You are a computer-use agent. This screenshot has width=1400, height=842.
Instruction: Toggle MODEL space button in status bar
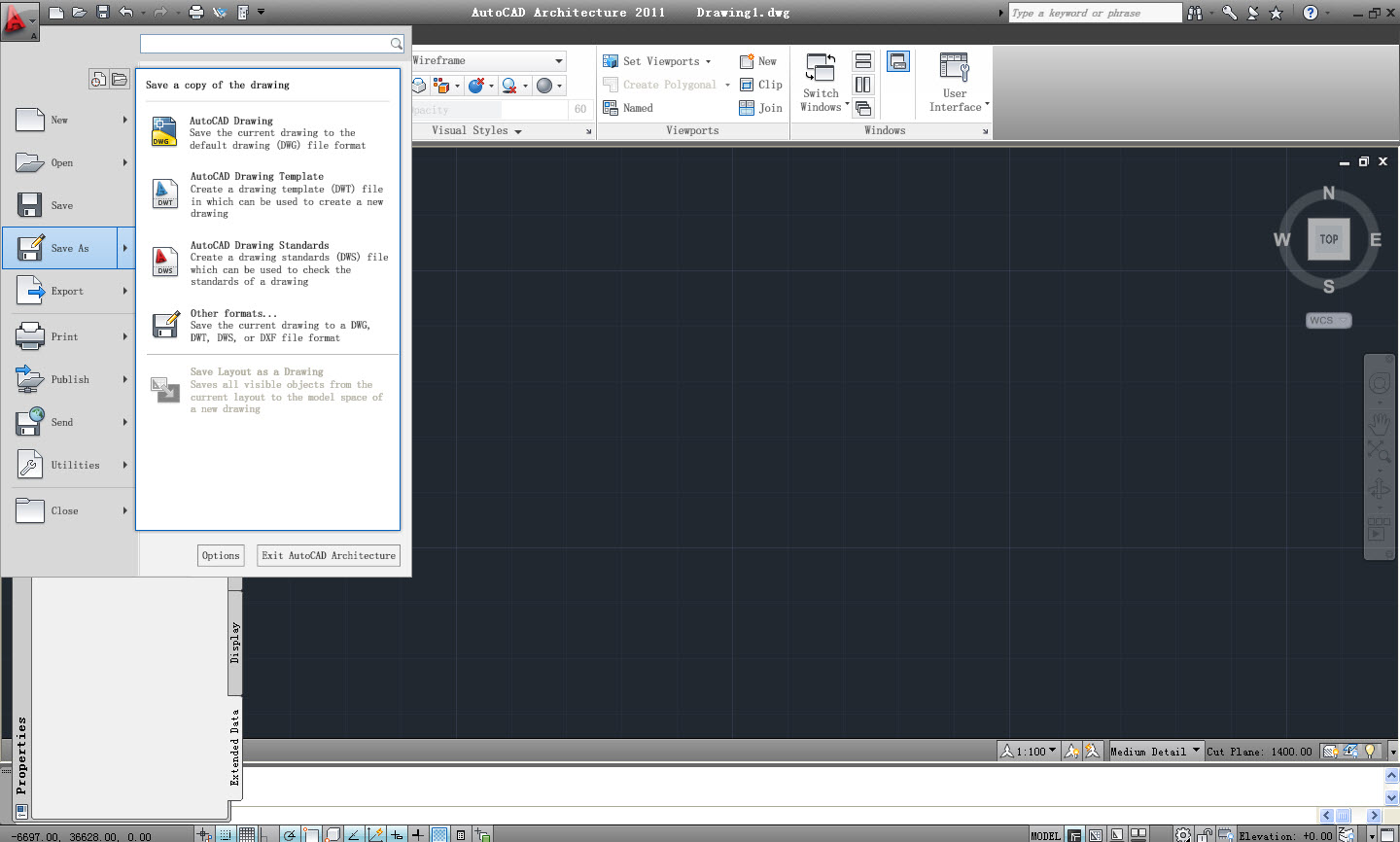click(x=1045, y=835)
